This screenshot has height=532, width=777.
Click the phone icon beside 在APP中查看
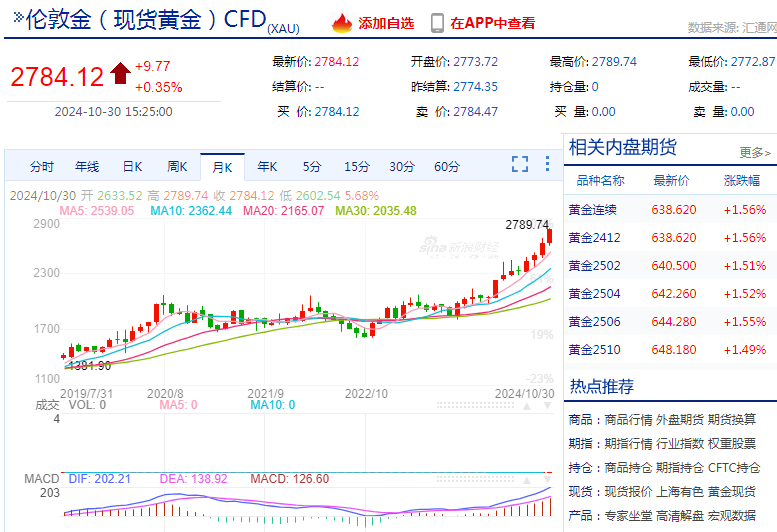[x=437, y=23]
